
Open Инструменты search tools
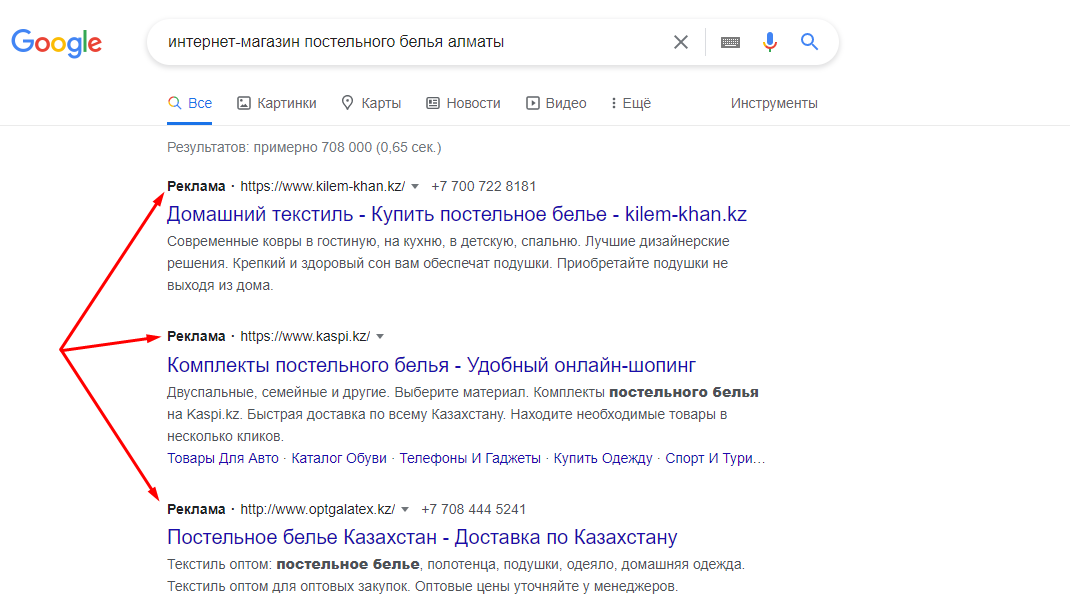pyautogui.click(x=774, y=103)
